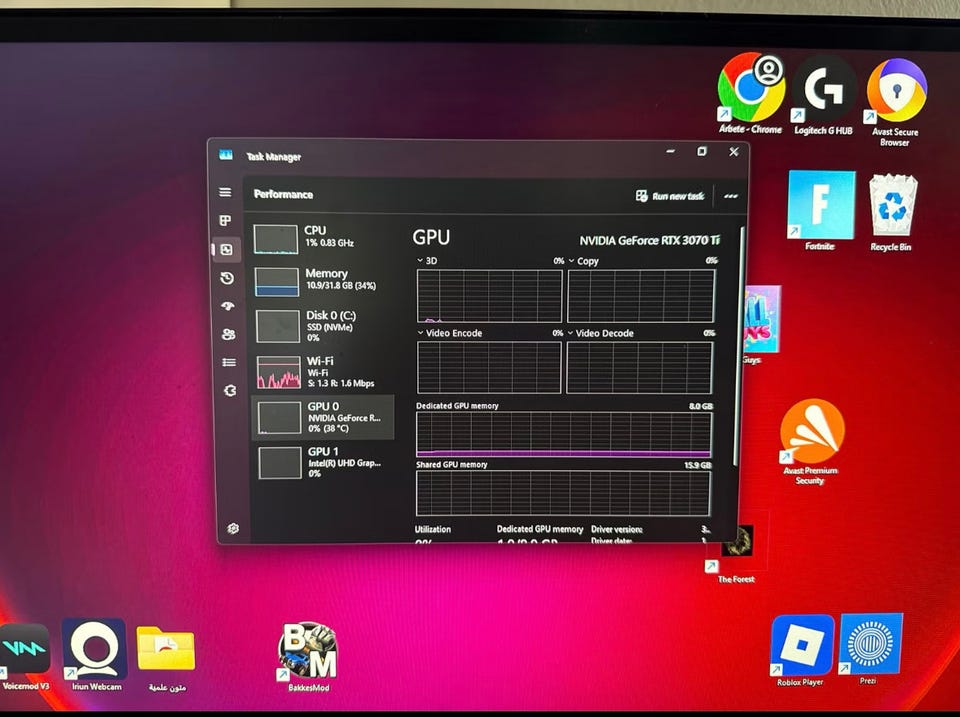Open the three-dot more options menu
Viewport: 960px width, 717px height.
(730, 197)
